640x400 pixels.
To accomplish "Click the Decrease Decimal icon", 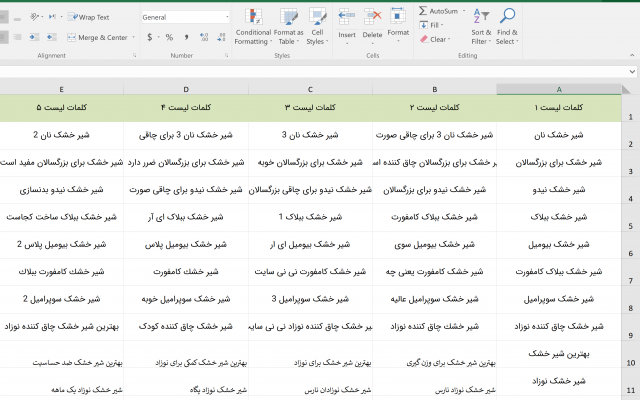I will [221, 38].
